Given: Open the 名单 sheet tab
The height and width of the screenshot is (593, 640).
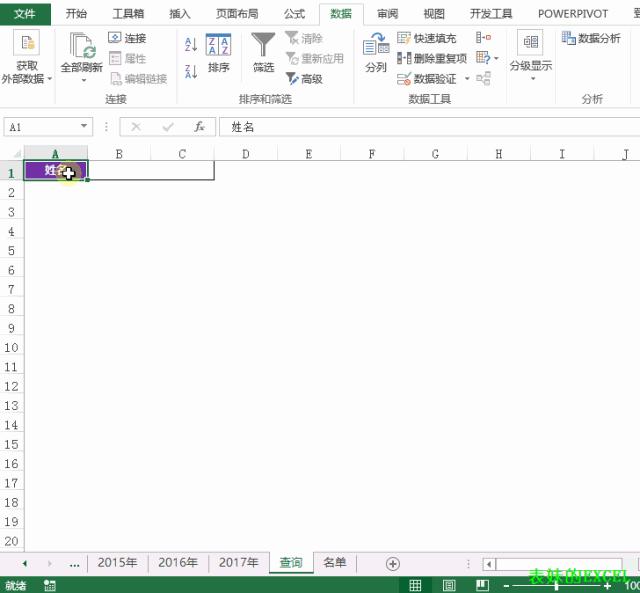Looking at the screenshot, I should coord(335,562).
